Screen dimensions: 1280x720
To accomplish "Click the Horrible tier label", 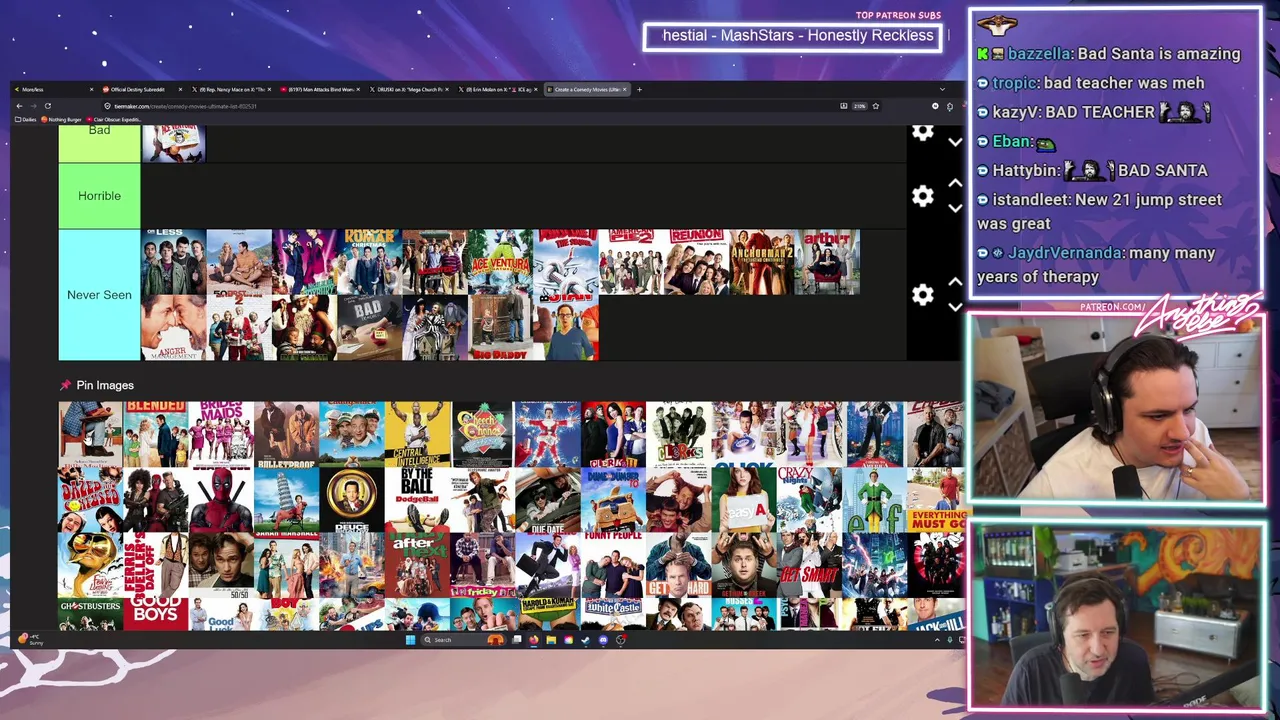I will (99, 196).
